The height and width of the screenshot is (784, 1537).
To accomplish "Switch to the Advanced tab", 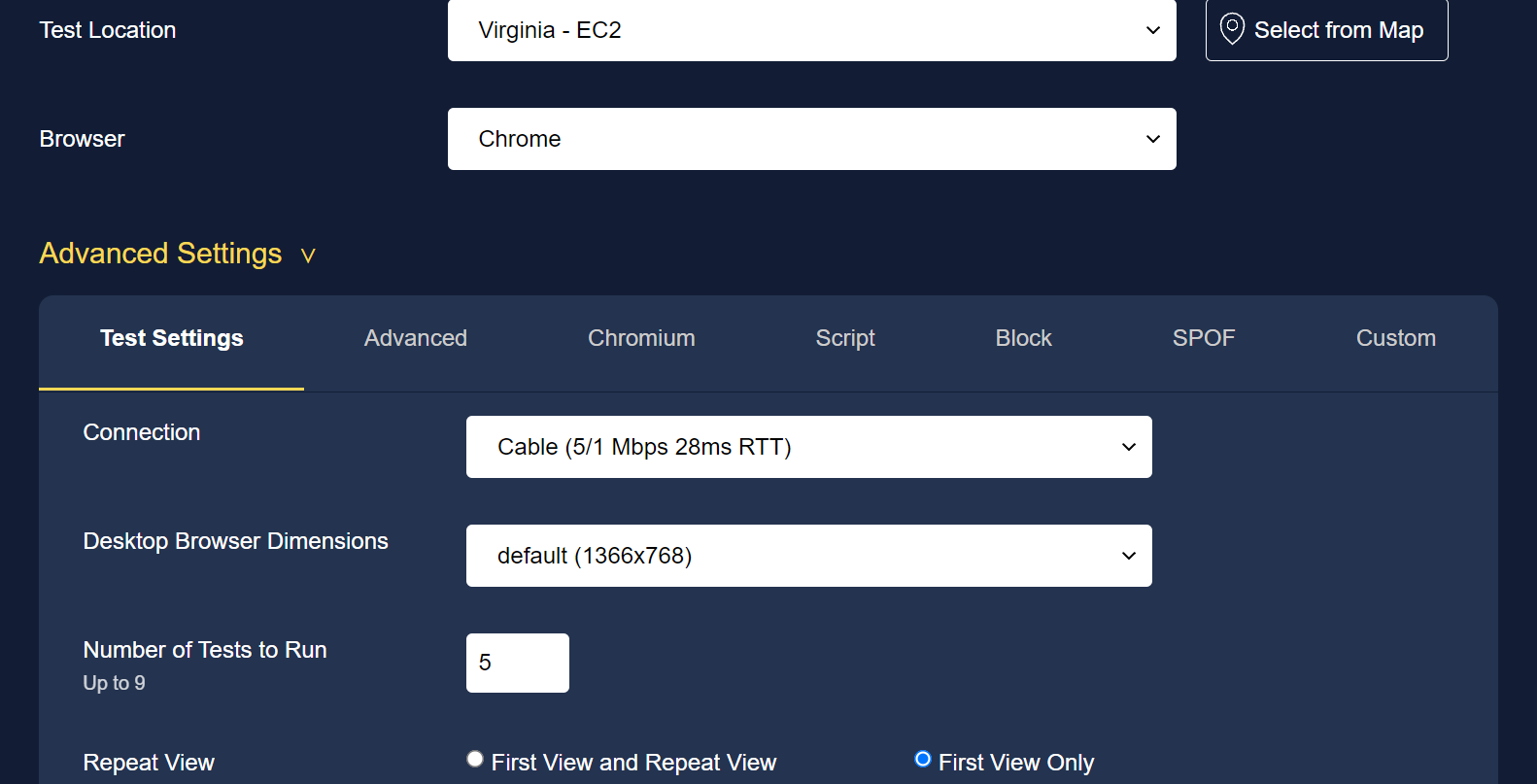I will pyautogui.click(x=416, y=338).
